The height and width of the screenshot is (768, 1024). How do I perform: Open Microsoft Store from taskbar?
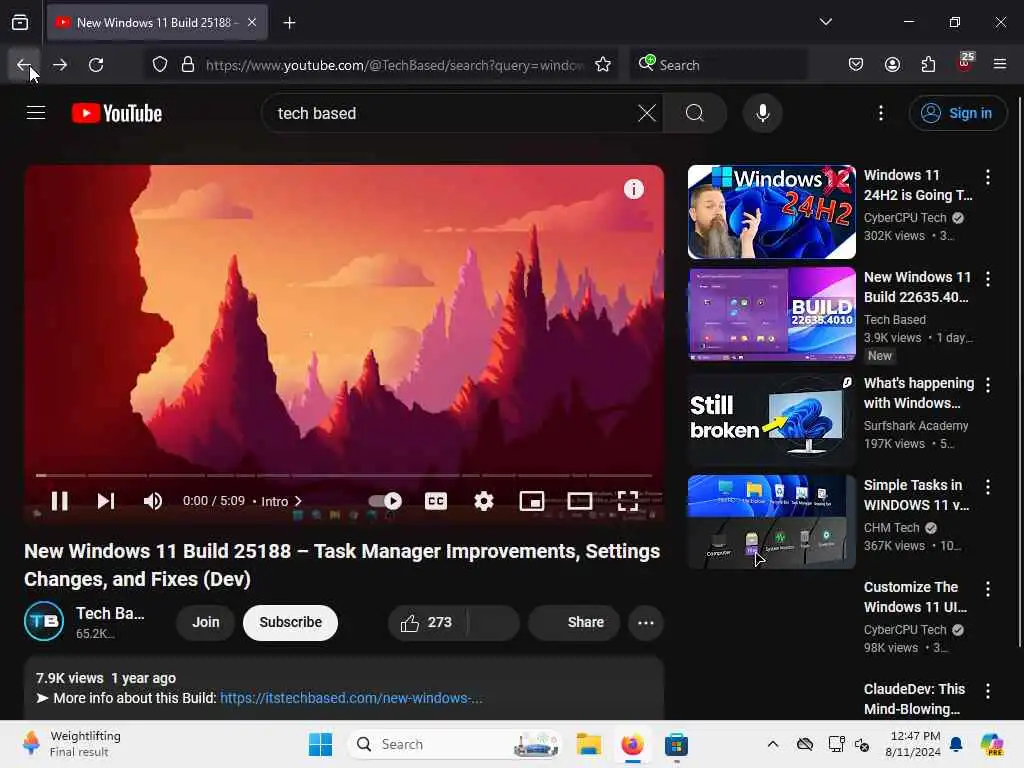[676, 744]
